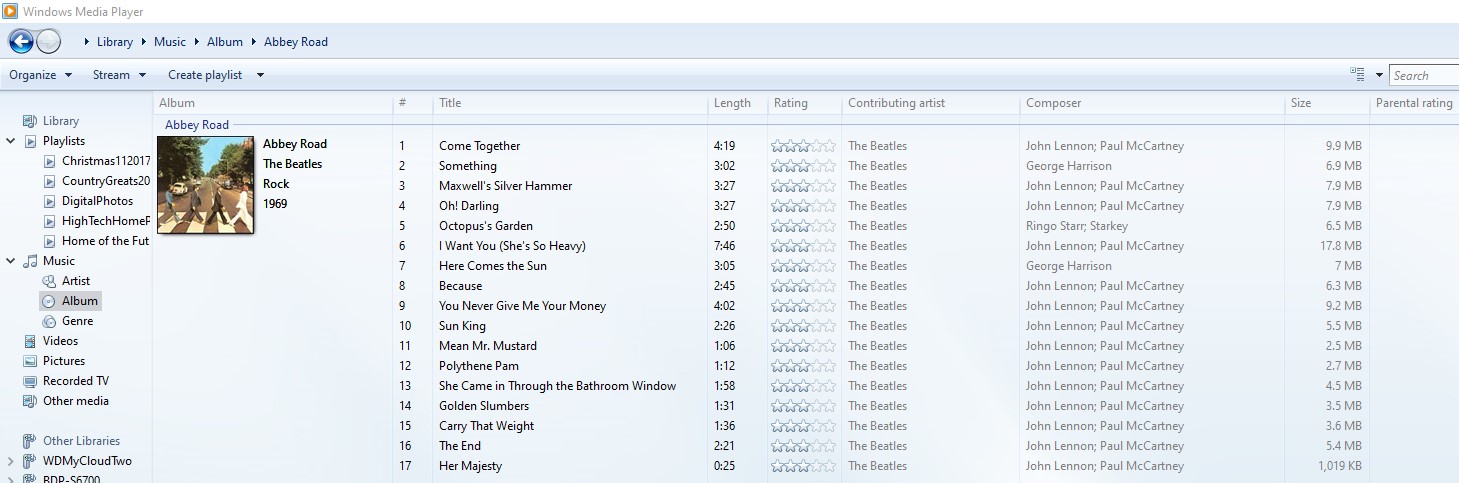The height and width of the screenshot is (483, 1459).
Task: Open the View options dropdown arrow
Action: [x=1379, y=75]
